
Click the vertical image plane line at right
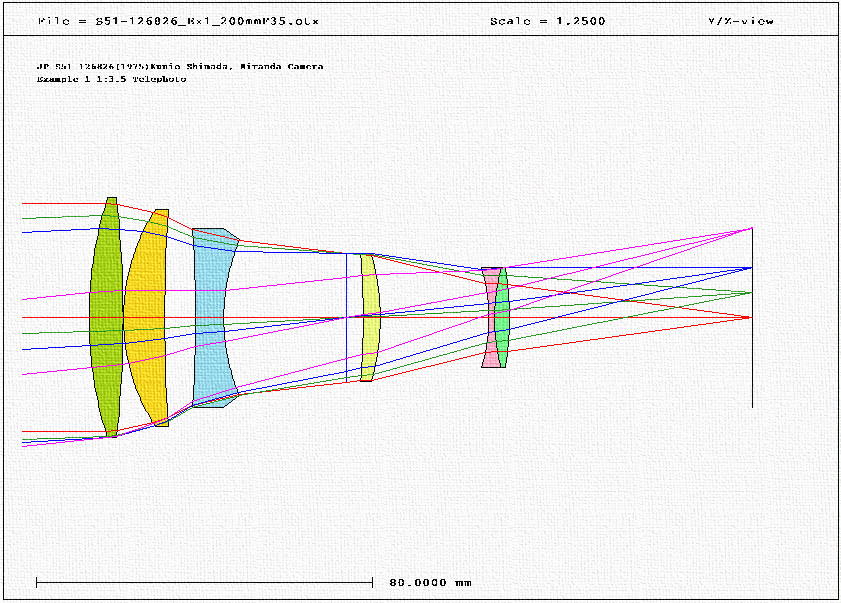coord(752,318)
